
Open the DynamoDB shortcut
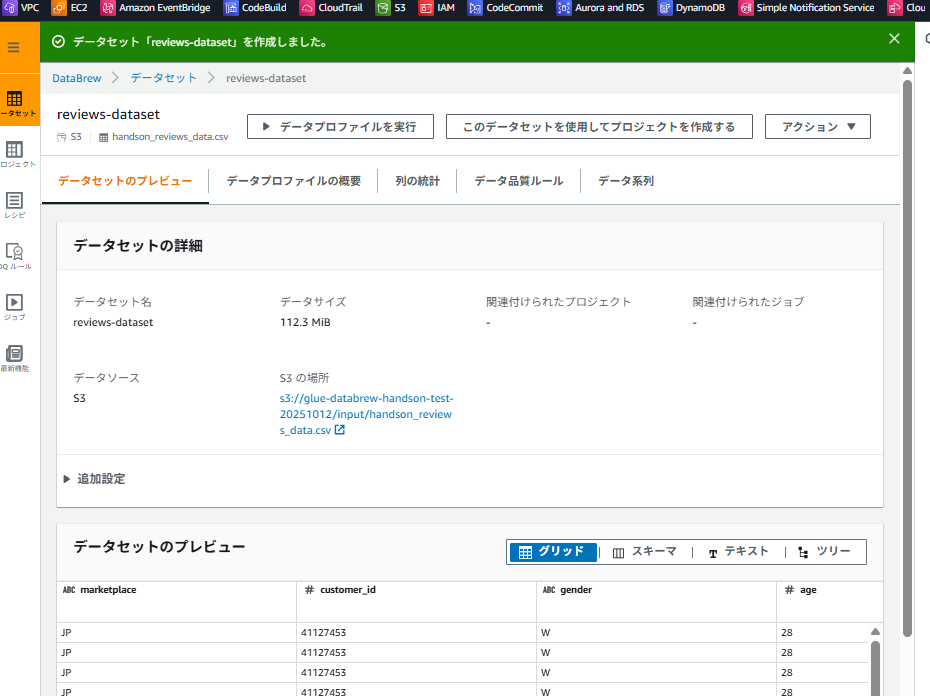coord(691,8)
